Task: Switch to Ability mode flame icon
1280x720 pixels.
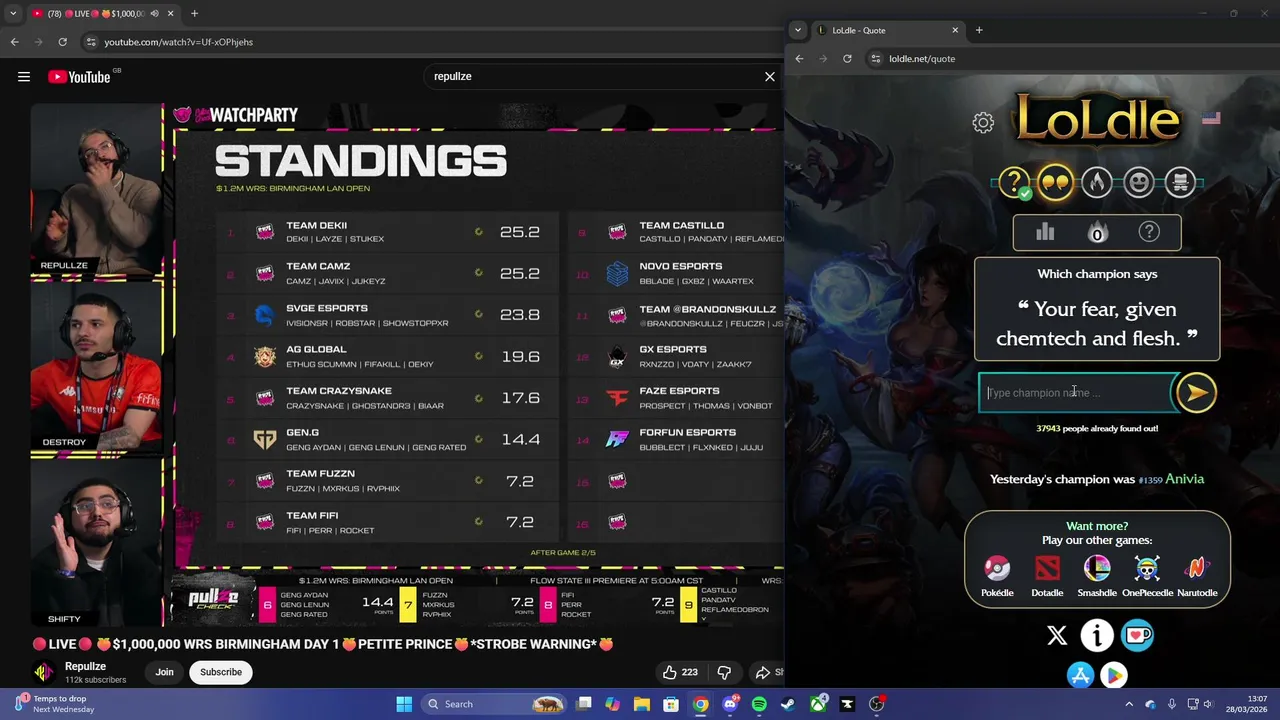Action: click(1097, 182)
